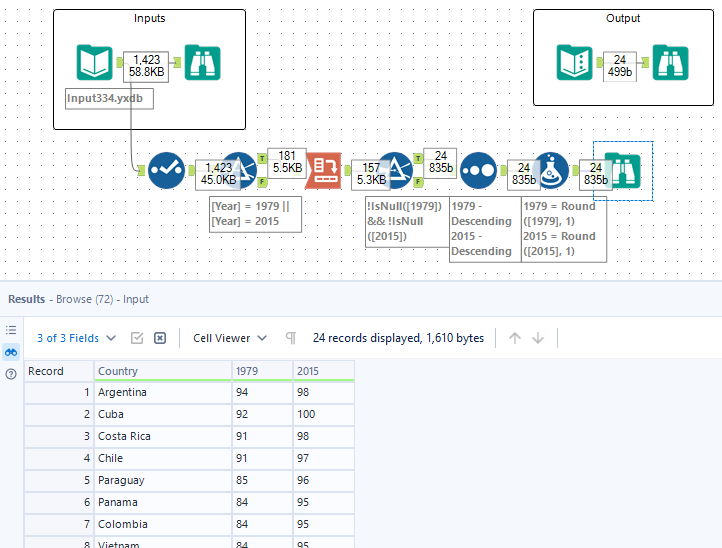Viewport: 722px width, 548px height.
Task: Select the Sort tool with three dots
Action: (478, 170)
